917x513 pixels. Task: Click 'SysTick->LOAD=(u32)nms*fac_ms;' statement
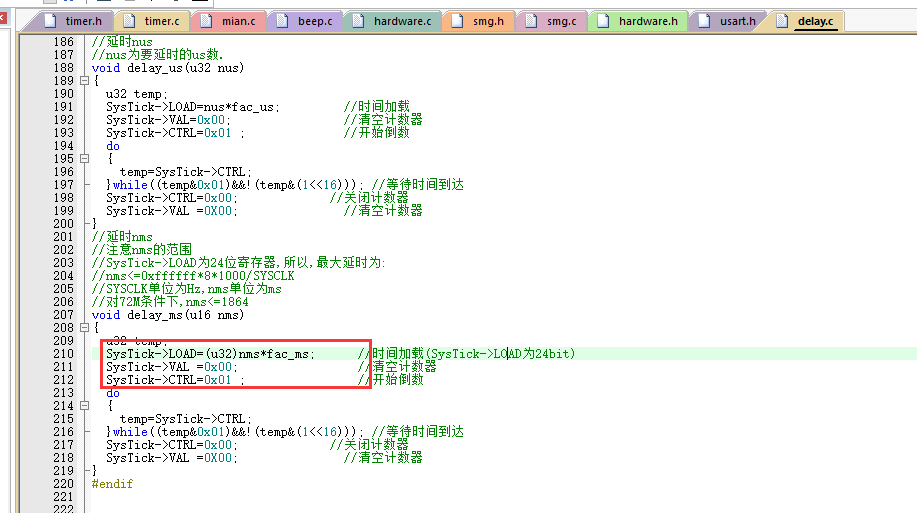(210, 354)
